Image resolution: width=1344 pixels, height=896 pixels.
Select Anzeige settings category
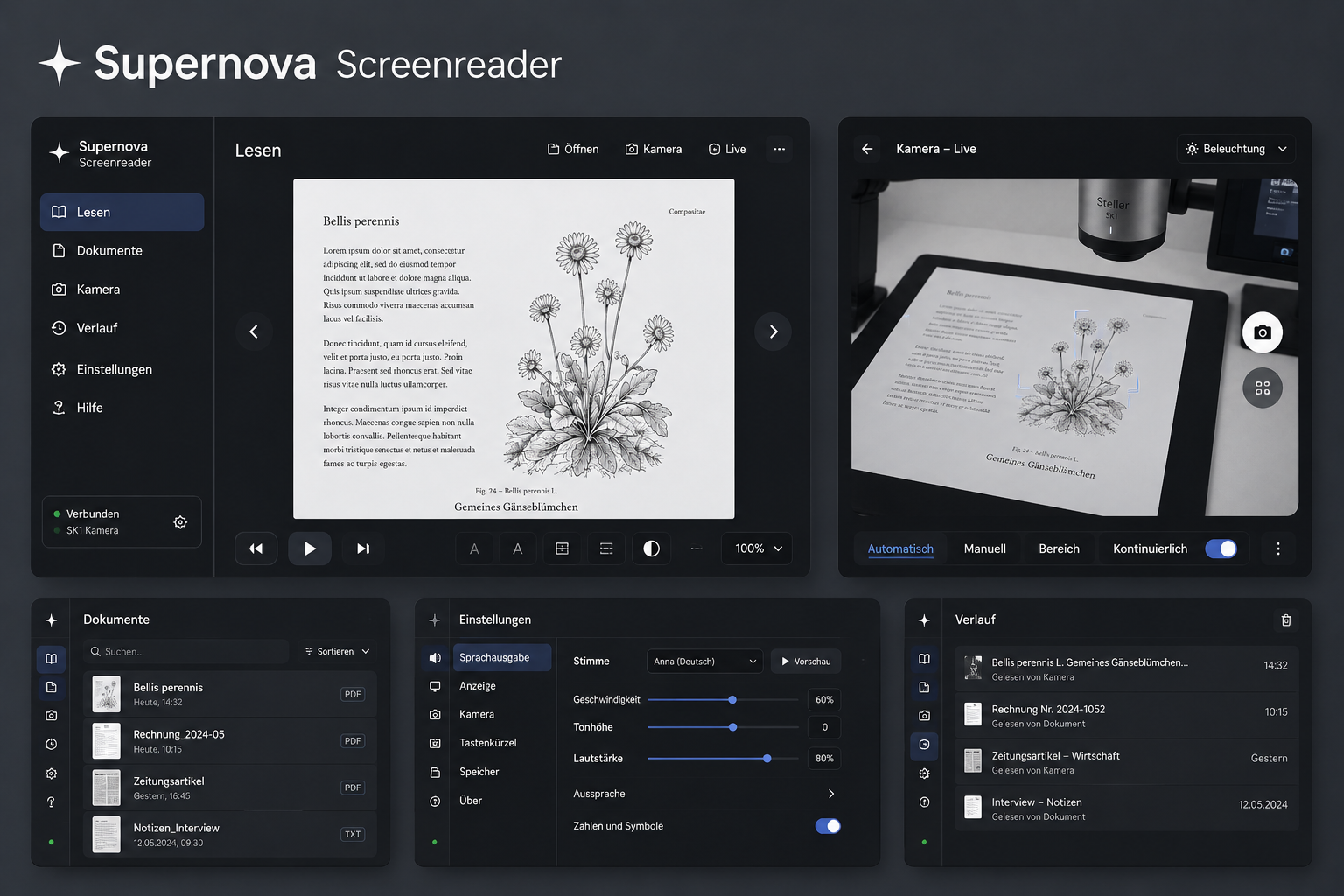[501, 686]
